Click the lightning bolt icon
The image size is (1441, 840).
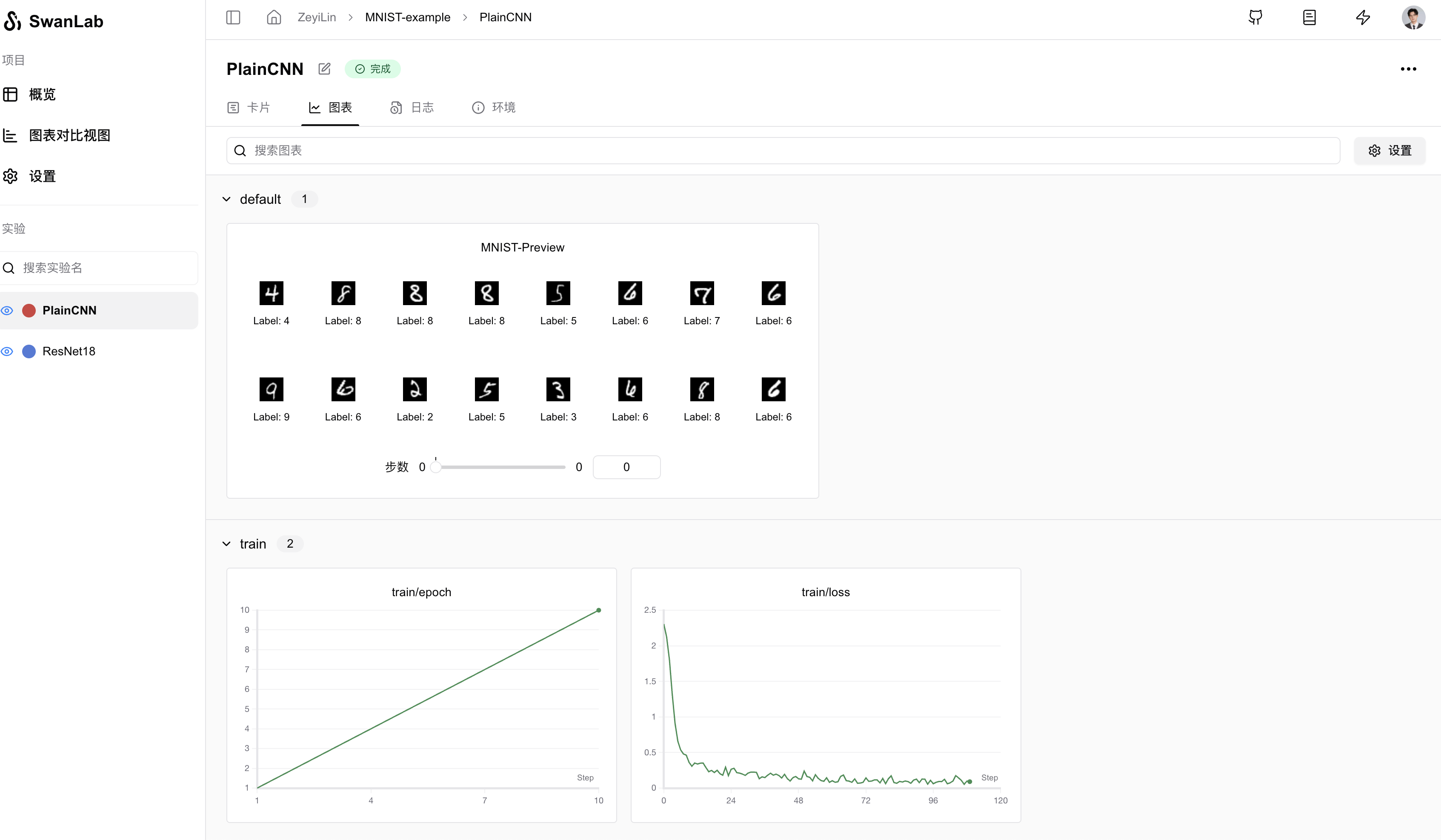pos(1363,17)
